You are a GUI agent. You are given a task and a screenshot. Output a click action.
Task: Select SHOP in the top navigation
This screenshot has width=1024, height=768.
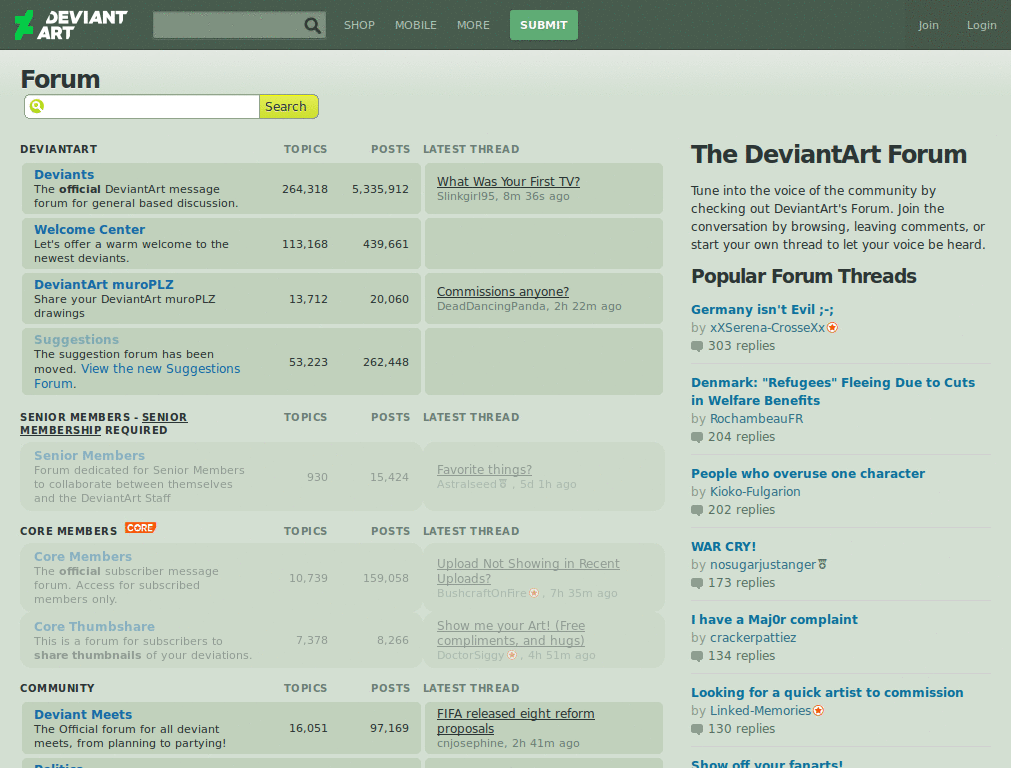coord(359,25)
